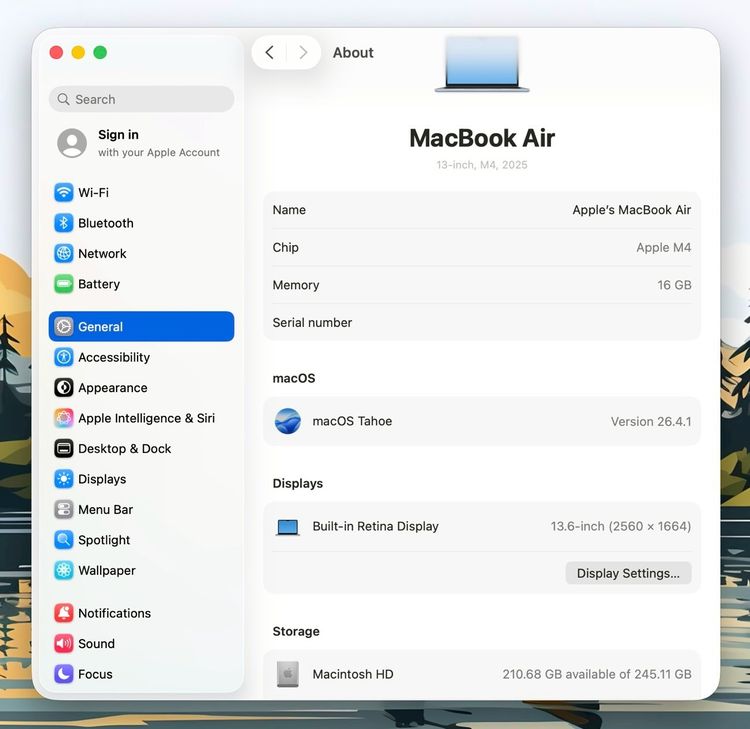Minimize the window with yellow button

click(78, 52)
